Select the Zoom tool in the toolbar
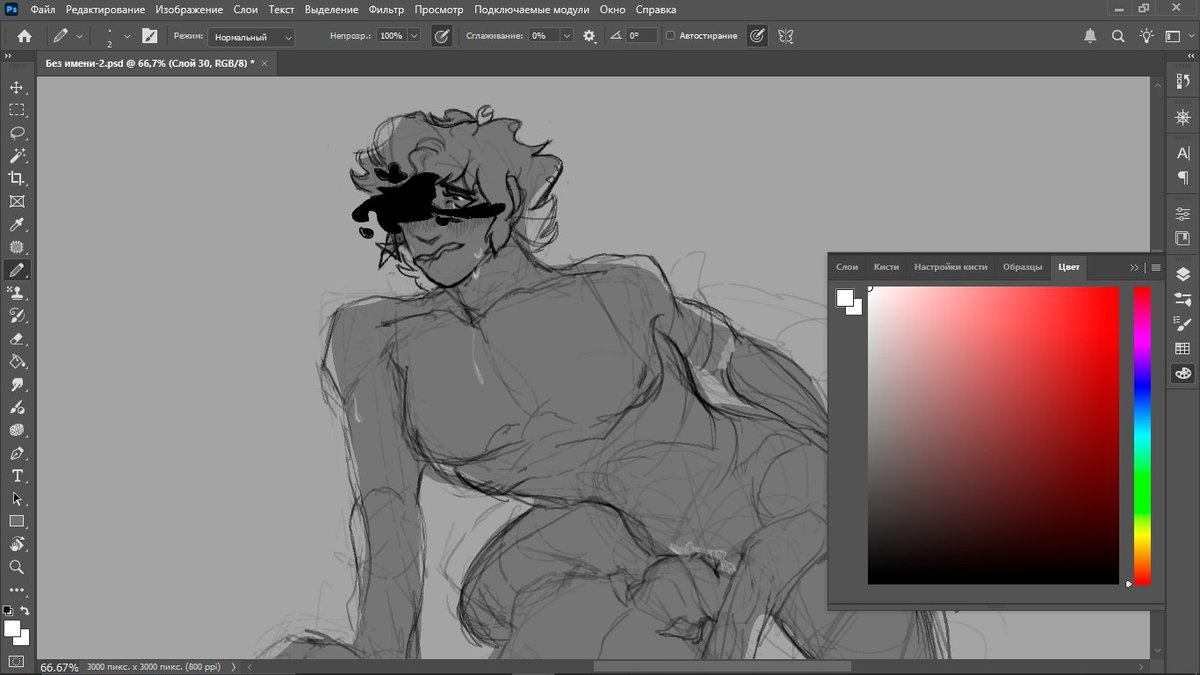 click(17, 567)
